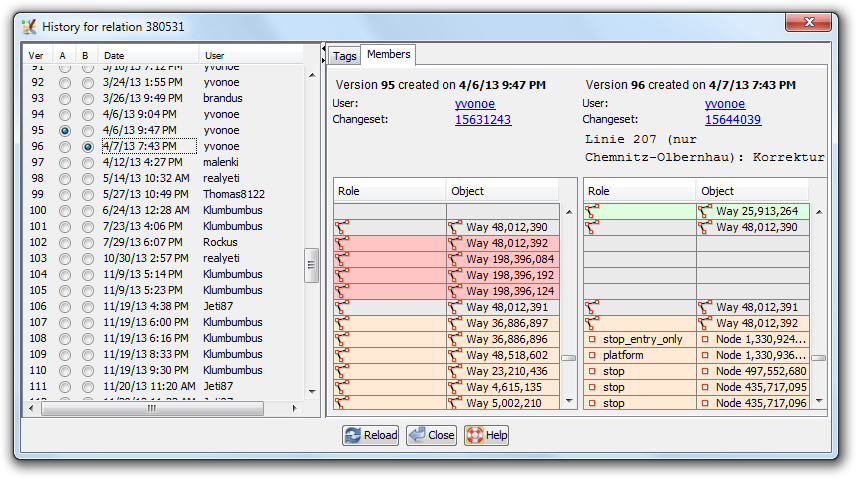Click the version 96 members scrollbar thumb

click(819, 358)
